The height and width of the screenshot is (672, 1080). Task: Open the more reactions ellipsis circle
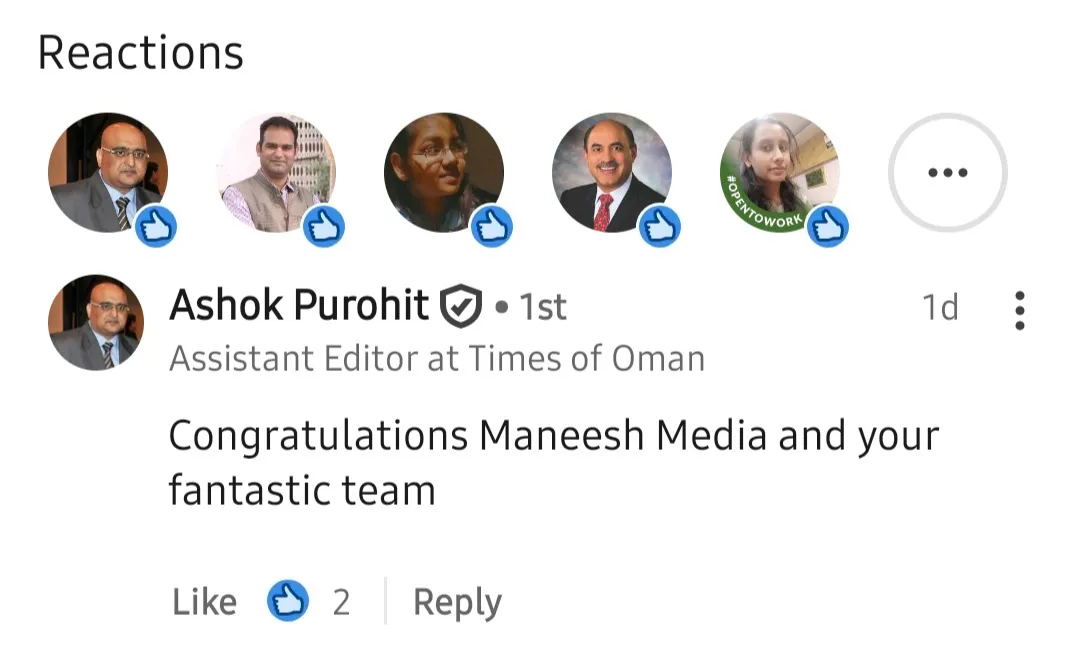point(947,172)
